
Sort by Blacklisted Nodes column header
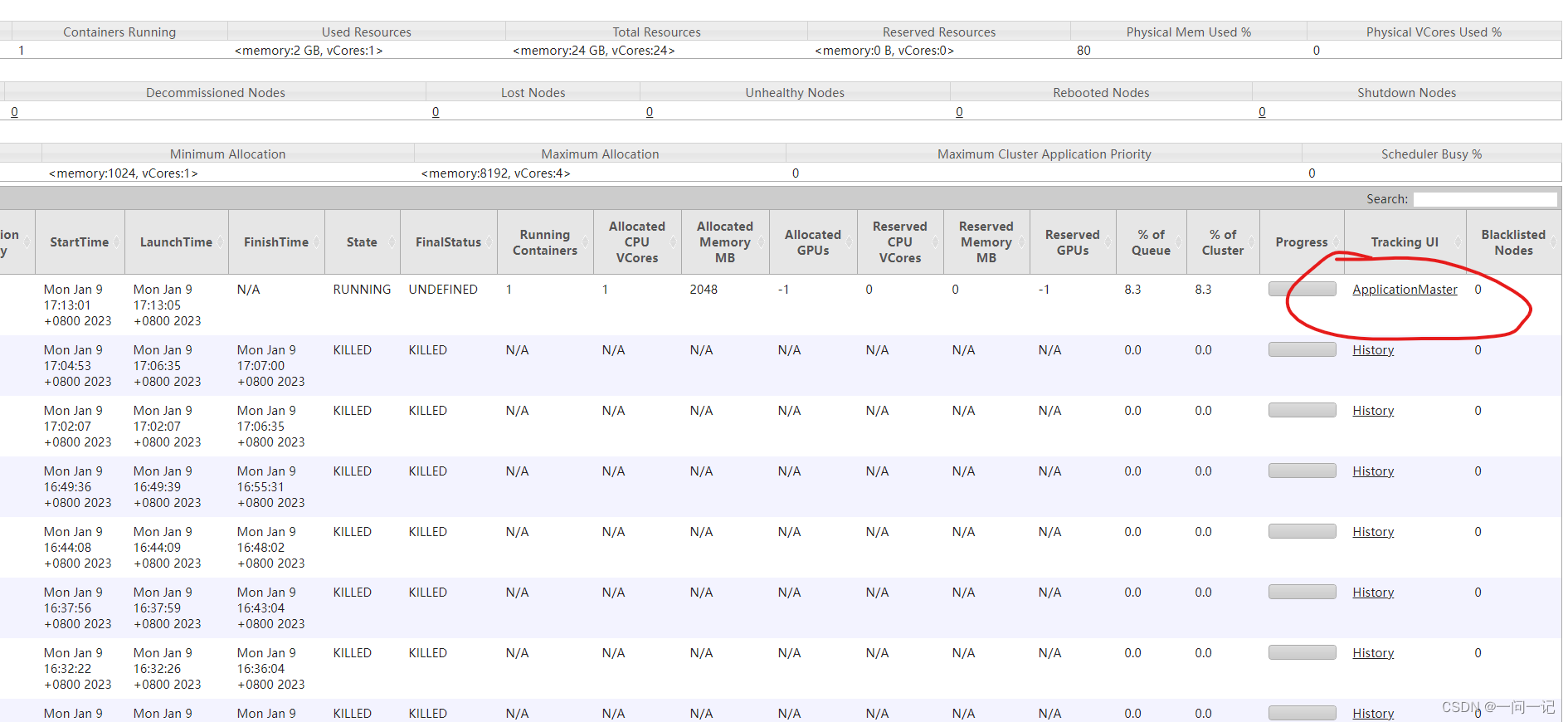(x=1514, y=242)
